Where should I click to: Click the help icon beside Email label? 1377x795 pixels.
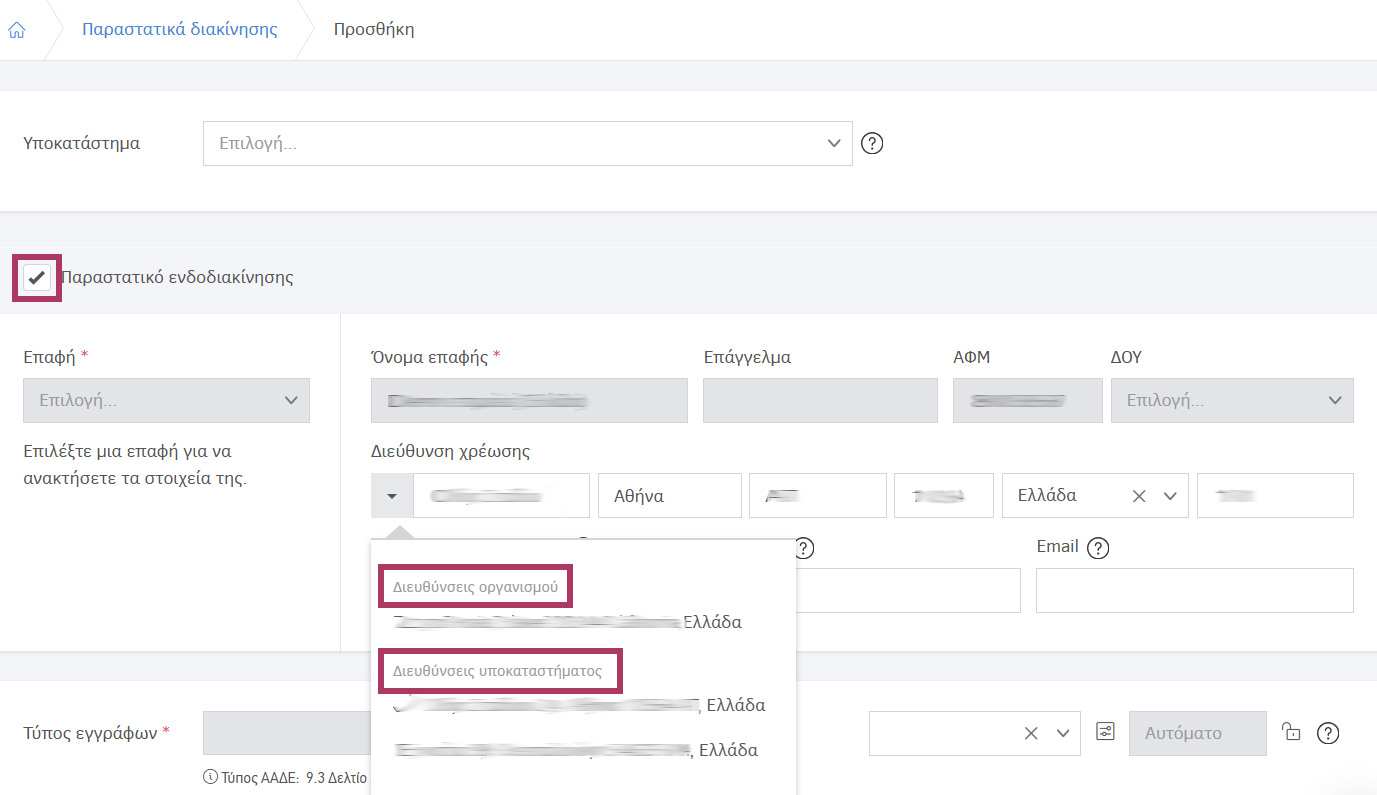point(1098,548)
